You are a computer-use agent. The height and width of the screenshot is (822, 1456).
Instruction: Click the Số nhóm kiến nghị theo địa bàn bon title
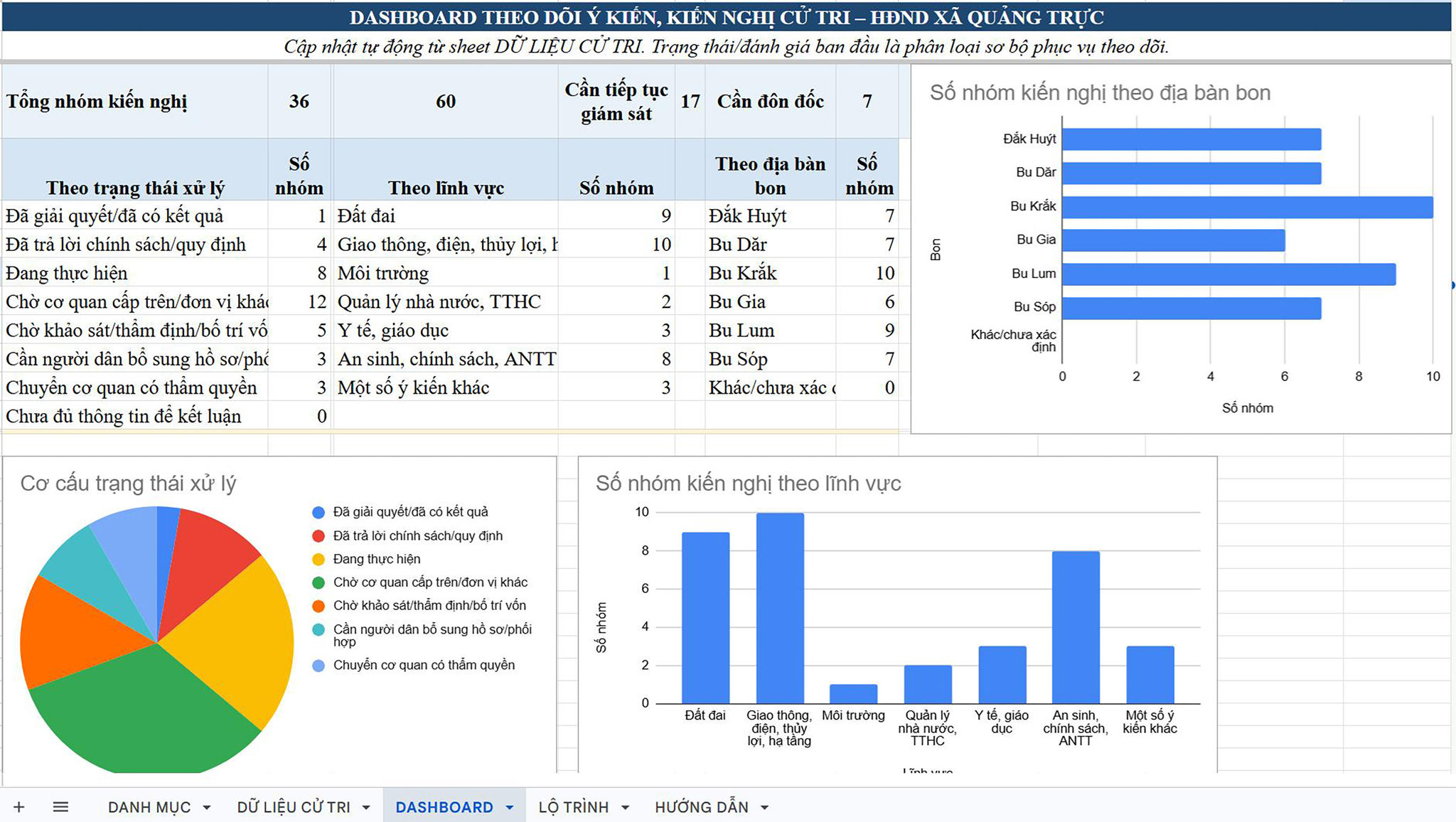[1100, 92]
